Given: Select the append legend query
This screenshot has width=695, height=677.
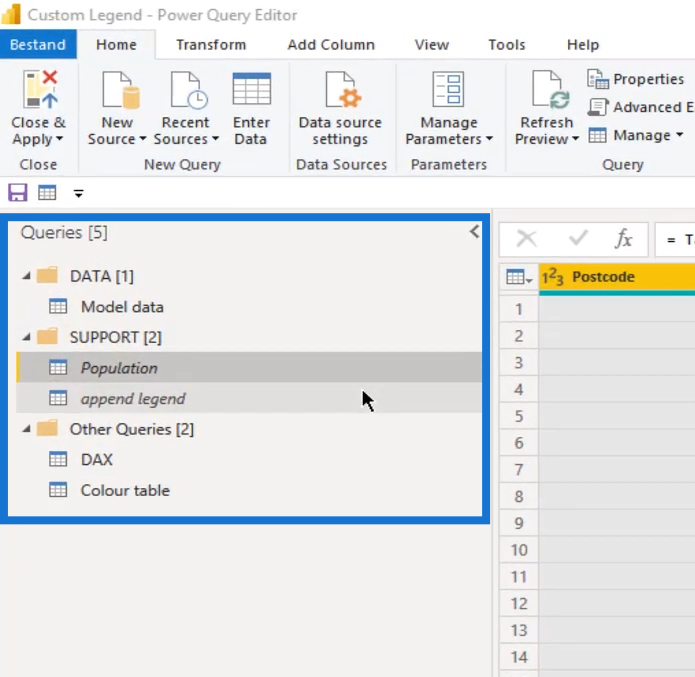Looking at the screenshot, I should coord(249,398).
